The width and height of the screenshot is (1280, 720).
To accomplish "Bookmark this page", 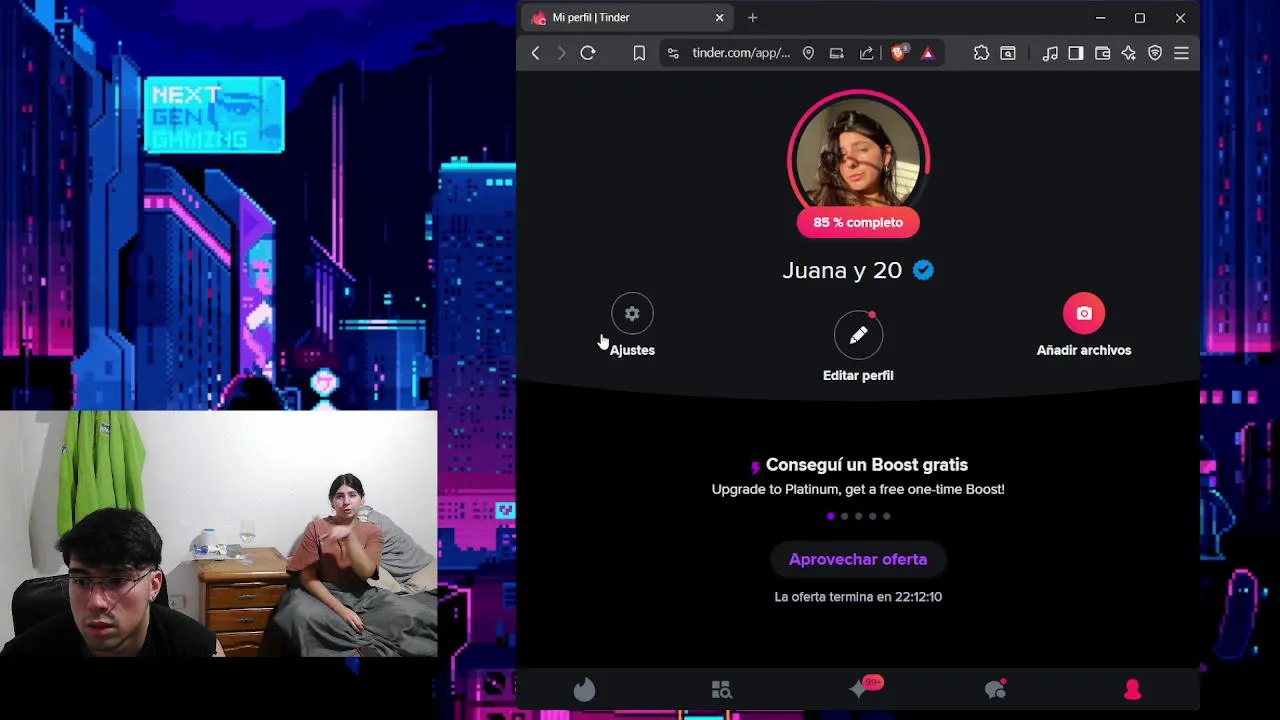I will click(x=639, y=53).
